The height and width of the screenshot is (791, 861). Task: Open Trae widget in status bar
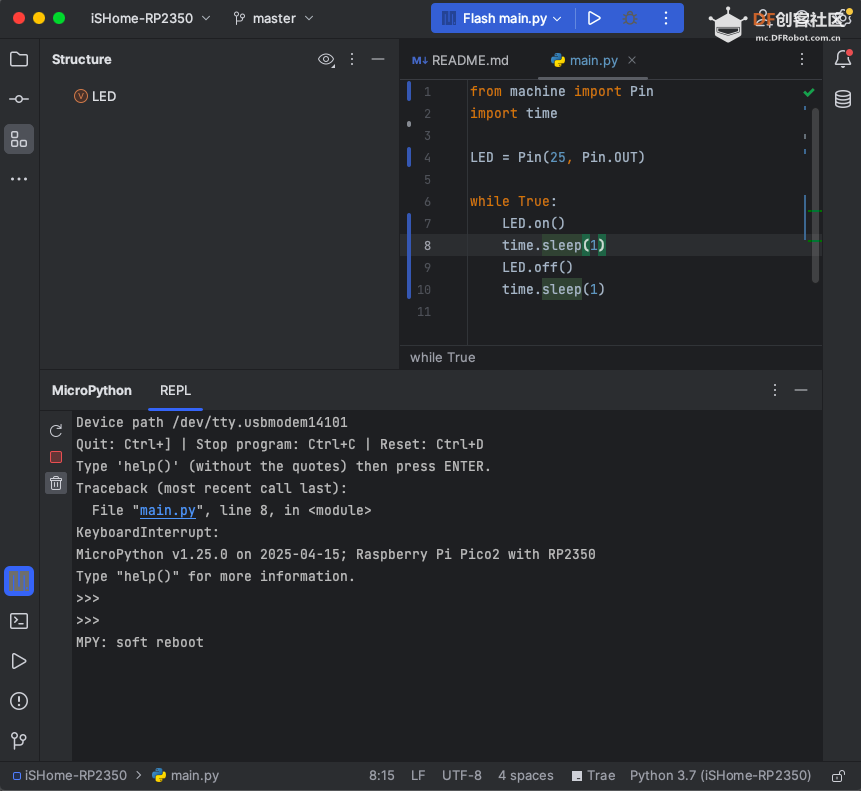[x=594, y=776]
